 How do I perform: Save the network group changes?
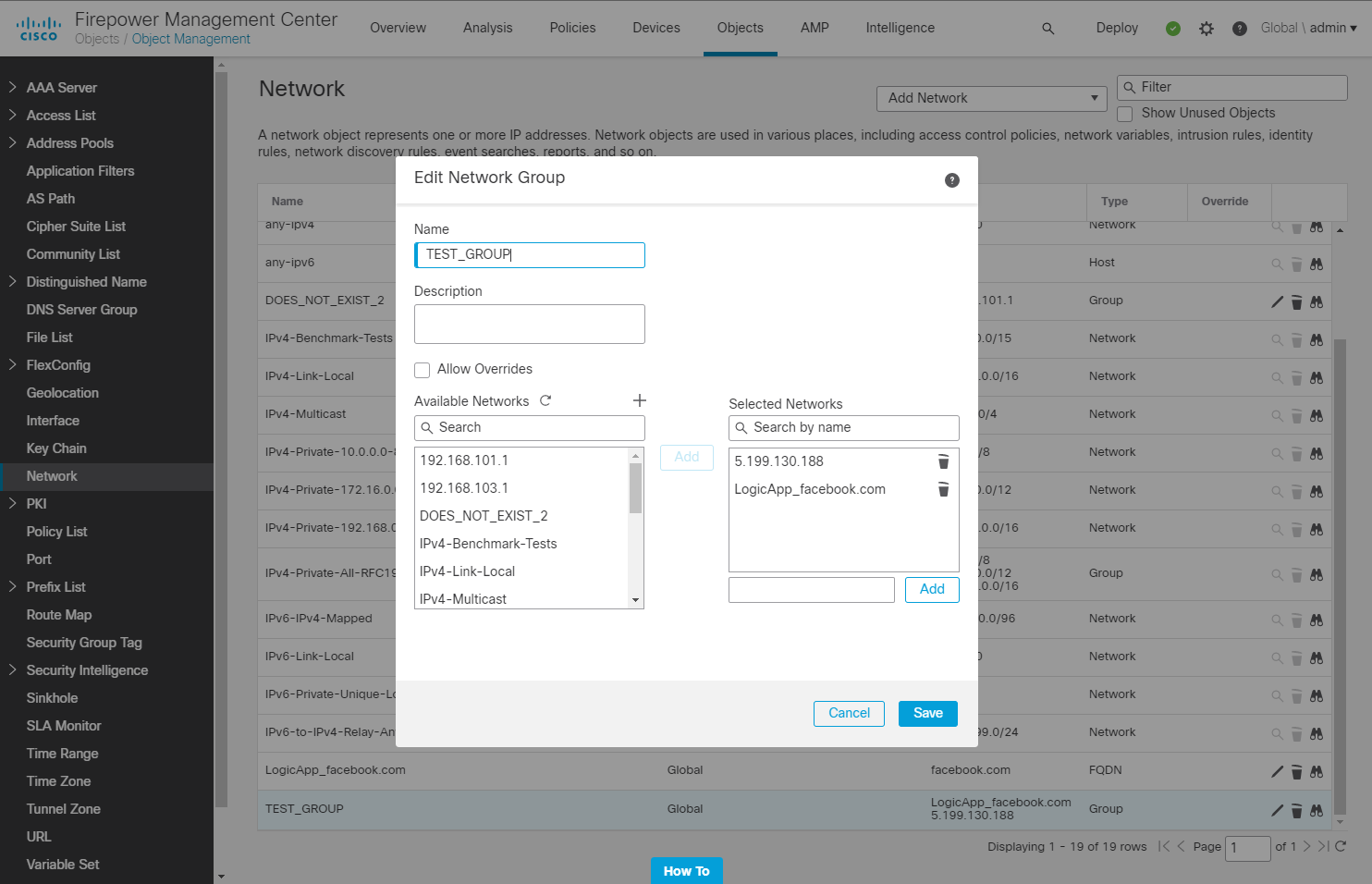[927, 713]
